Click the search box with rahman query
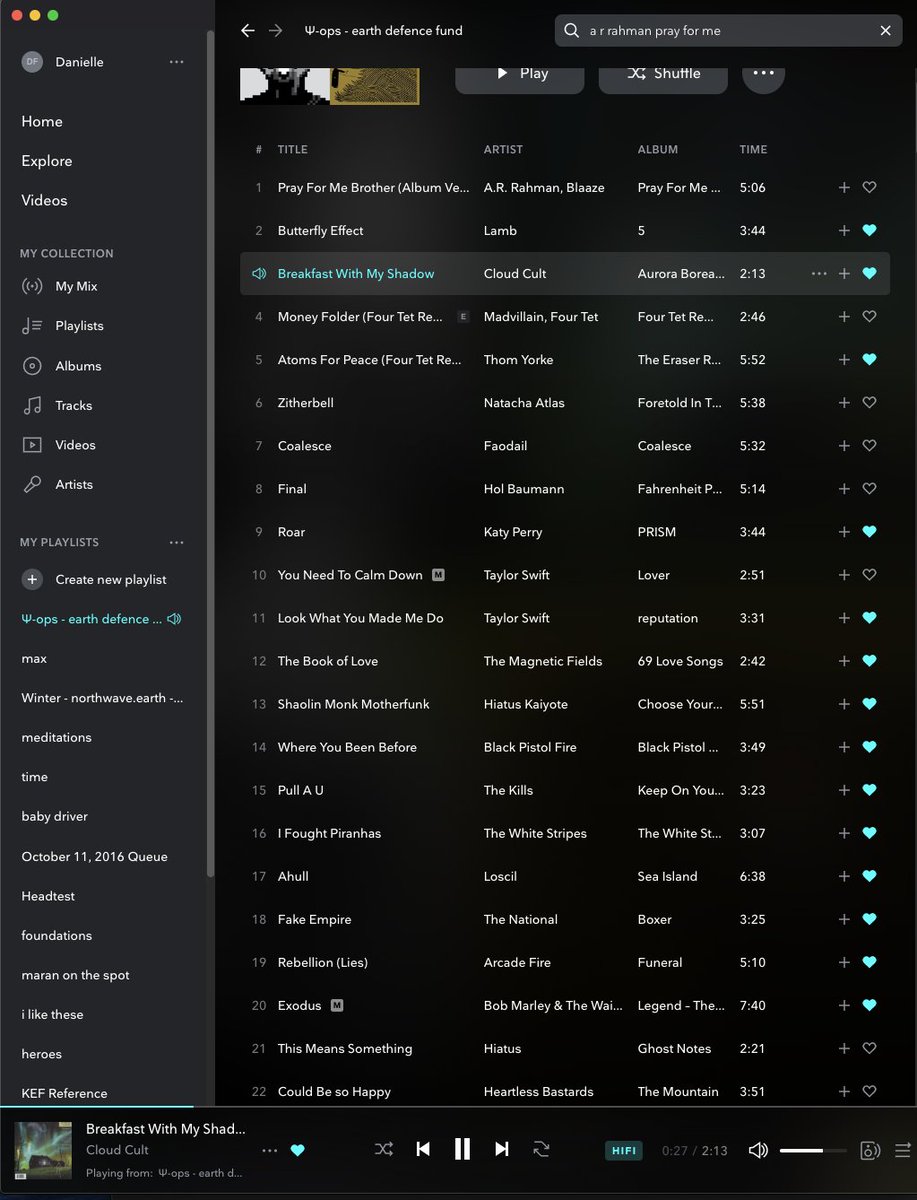Viewport: 917px width, 1200px height. (x=729, y=31)
